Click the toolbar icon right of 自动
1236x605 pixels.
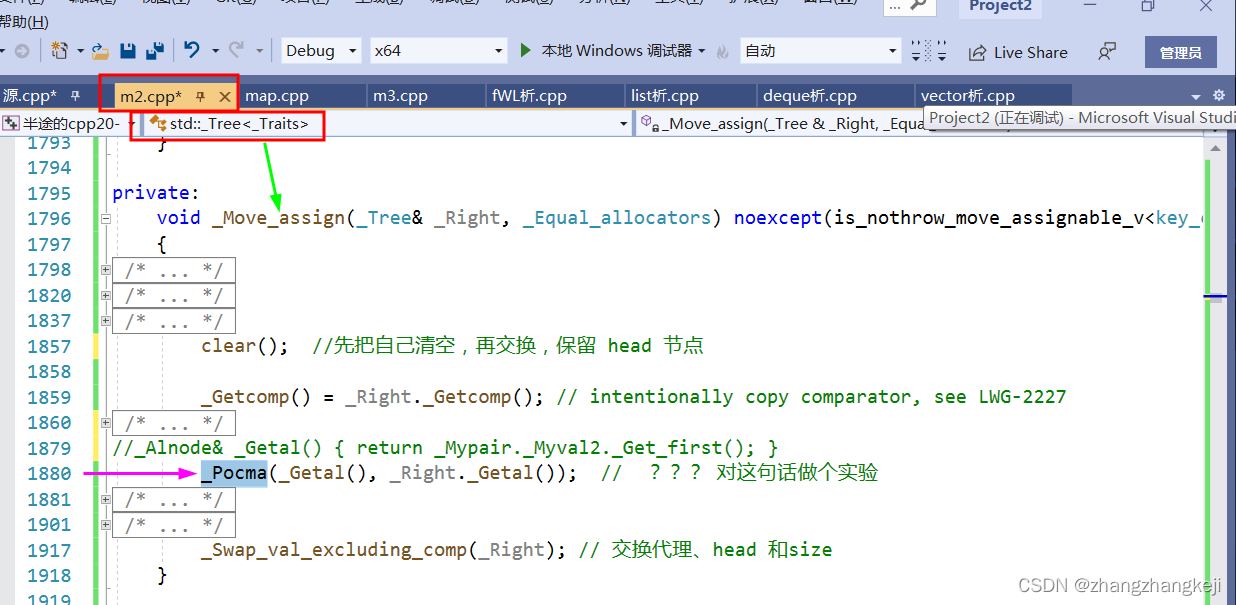coord(928,50)
